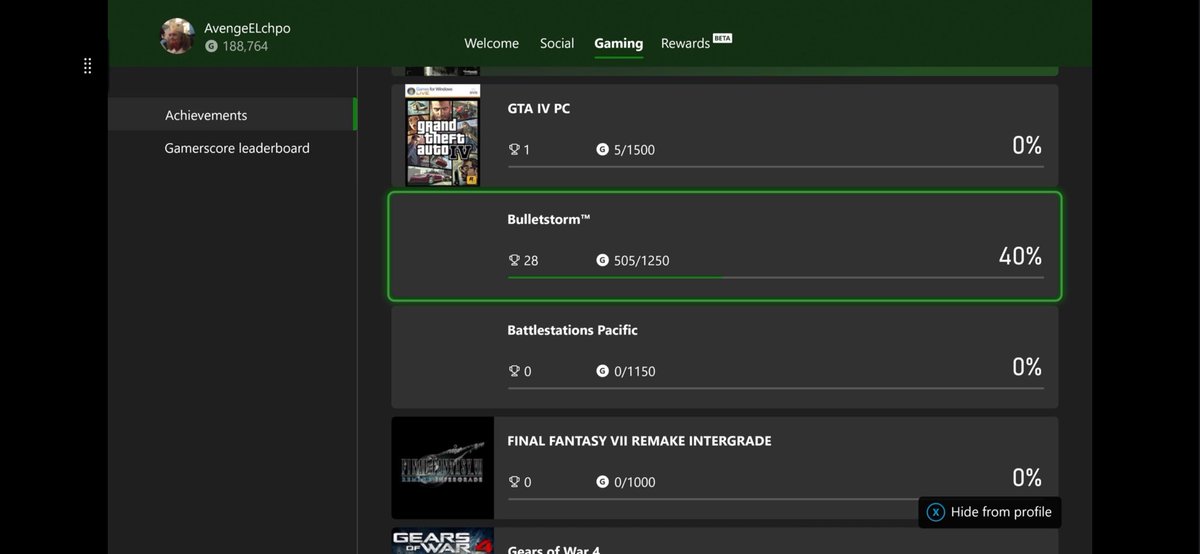
Task: Open the Rewards tab
Action: 685,43
